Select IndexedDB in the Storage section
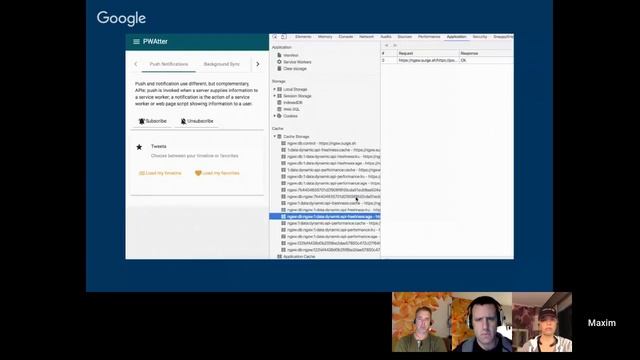Image resolution: width=640 pixels, height=360 pixels. click(x=293, y=102)
